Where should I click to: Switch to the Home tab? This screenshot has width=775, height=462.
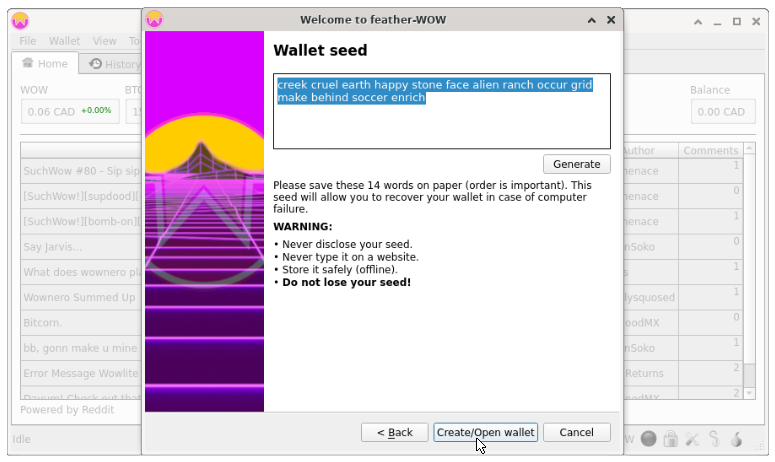[45, 63]
